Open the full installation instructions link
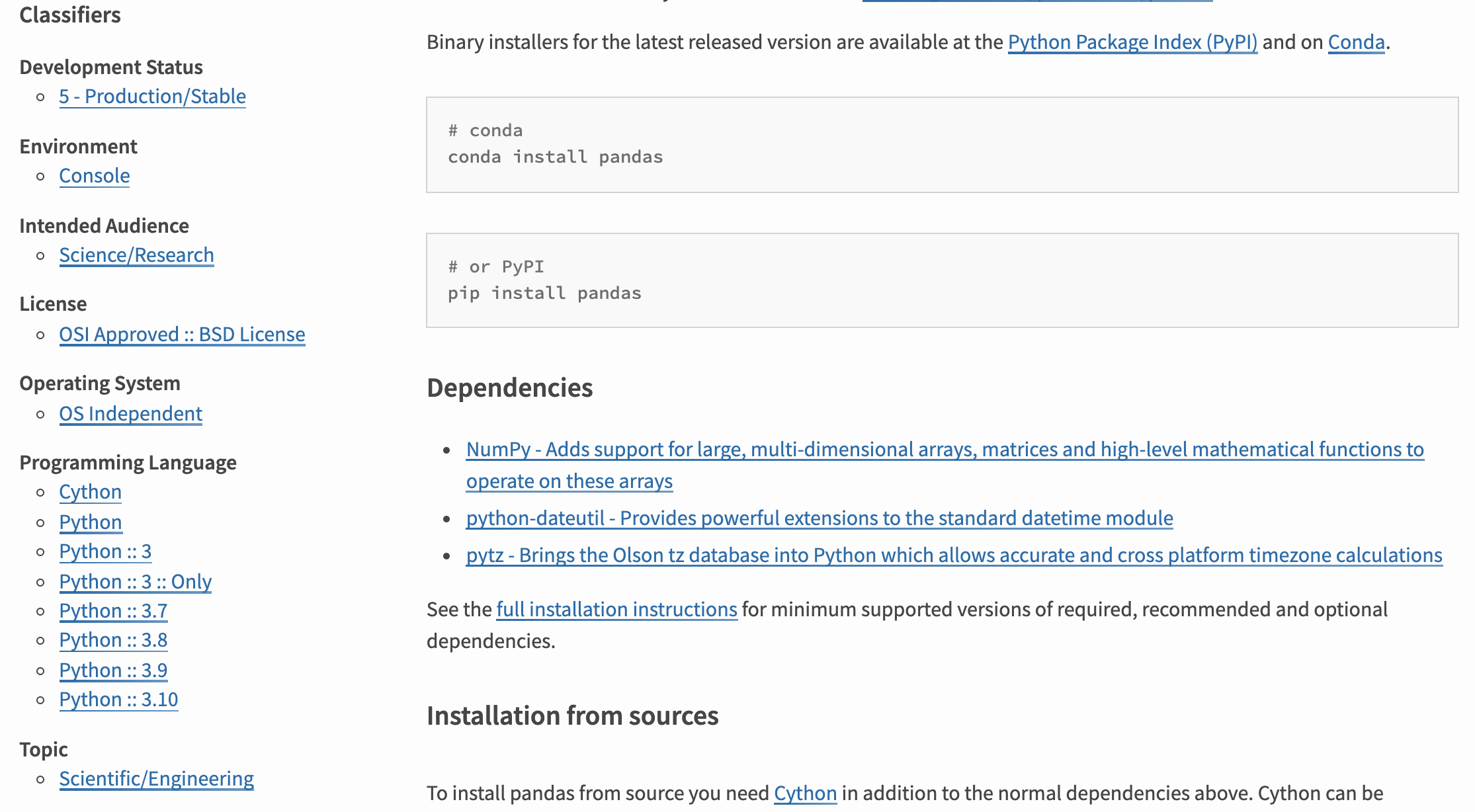 [x=616, y=610]
